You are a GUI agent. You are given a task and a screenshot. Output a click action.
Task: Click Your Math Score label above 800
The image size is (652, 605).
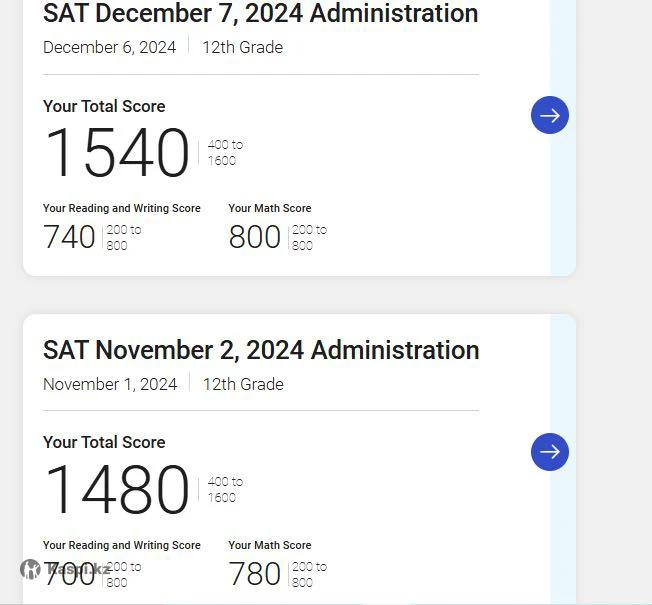coord(269,208)
